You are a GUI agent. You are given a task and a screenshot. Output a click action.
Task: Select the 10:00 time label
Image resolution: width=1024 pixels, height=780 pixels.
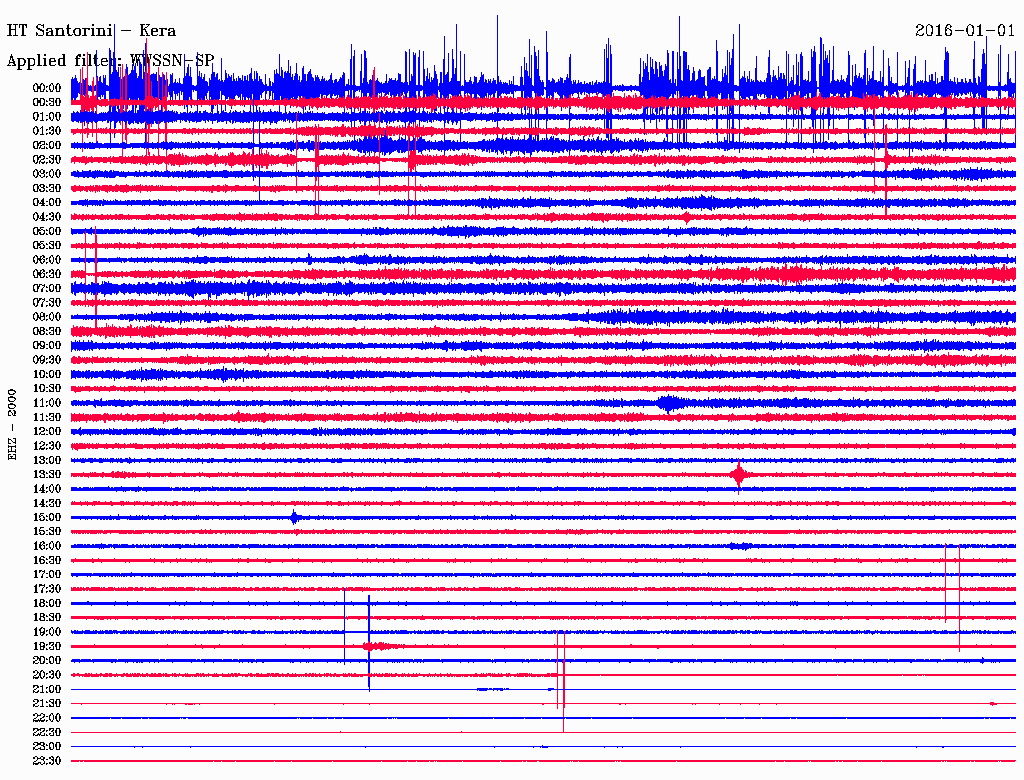pyautogui.click(x=47, y=374)
